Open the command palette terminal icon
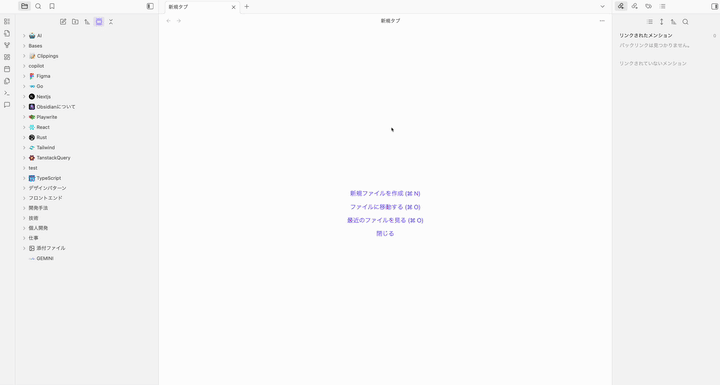 [7, 93]
